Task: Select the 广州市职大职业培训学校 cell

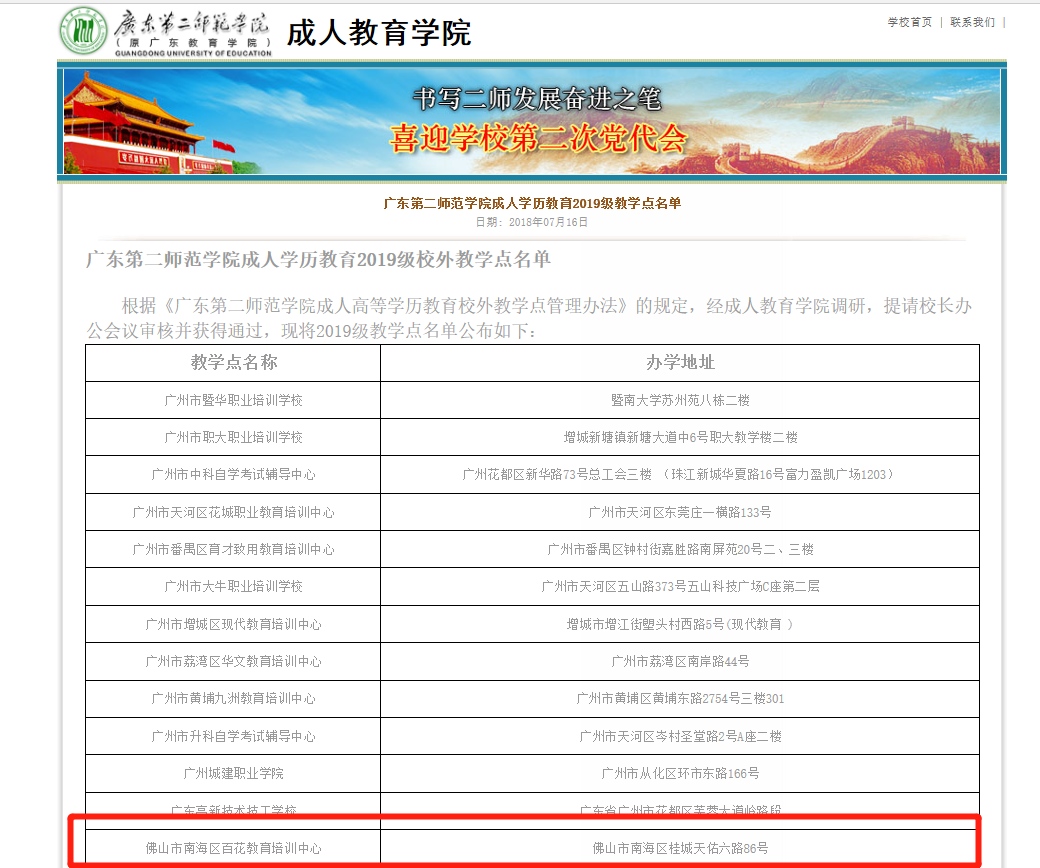Action: tap(233, 437)
